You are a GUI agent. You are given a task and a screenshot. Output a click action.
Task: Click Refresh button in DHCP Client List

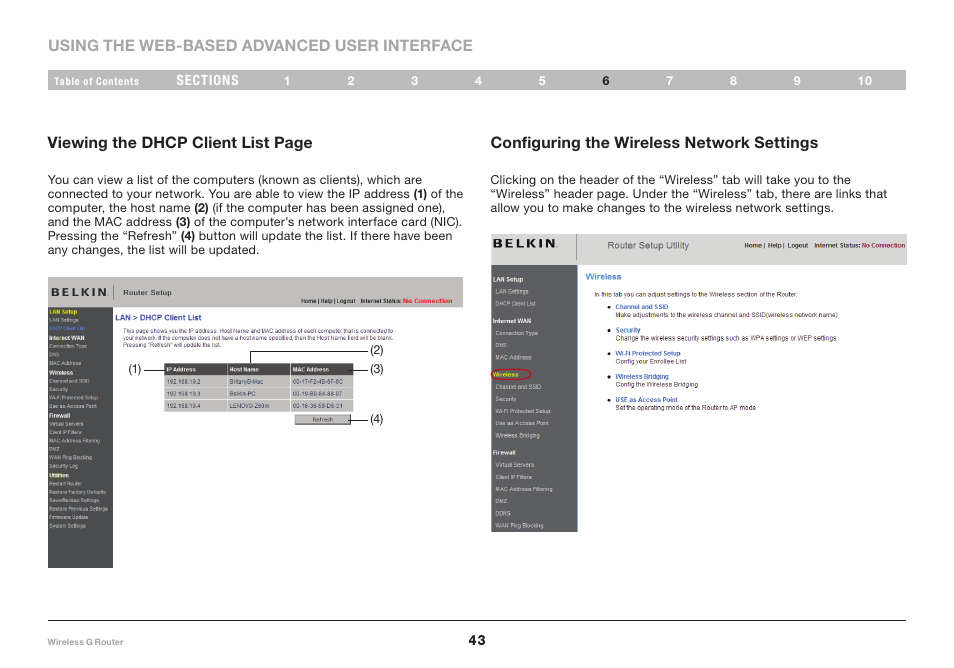322,419
